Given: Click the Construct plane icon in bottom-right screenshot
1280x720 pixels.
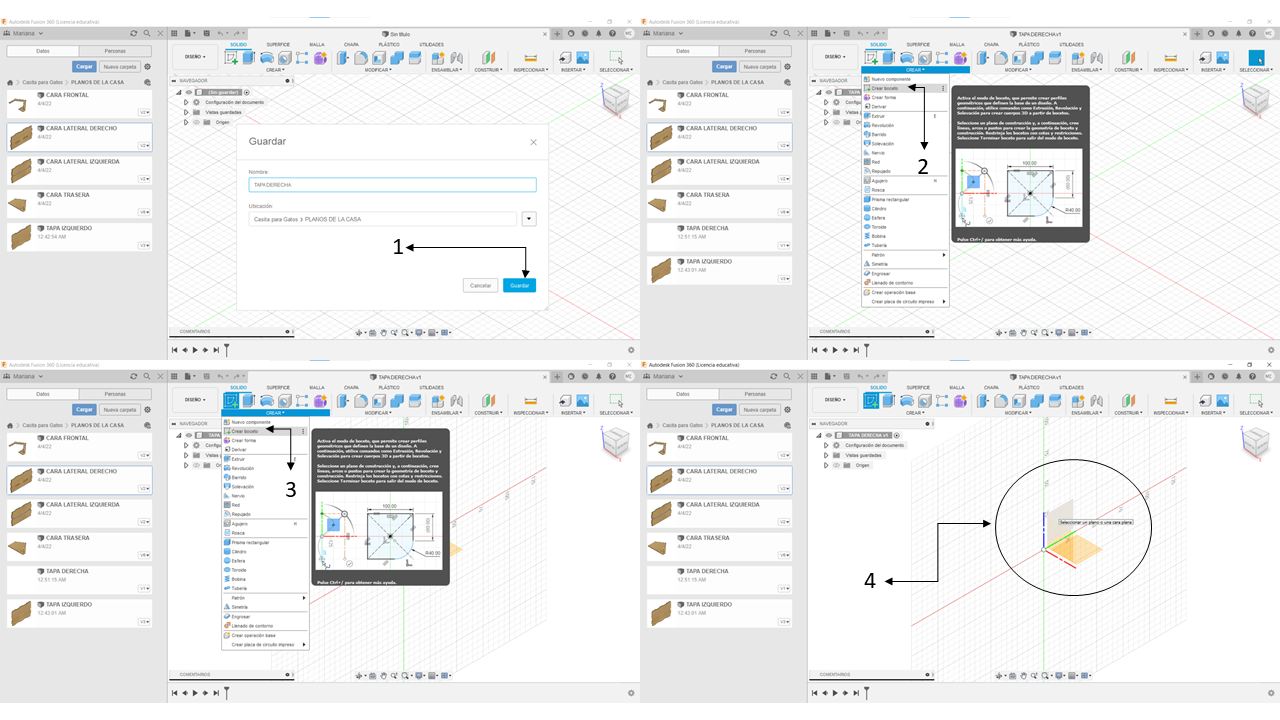Looking at the screenshot, I should coord(1129,401).
